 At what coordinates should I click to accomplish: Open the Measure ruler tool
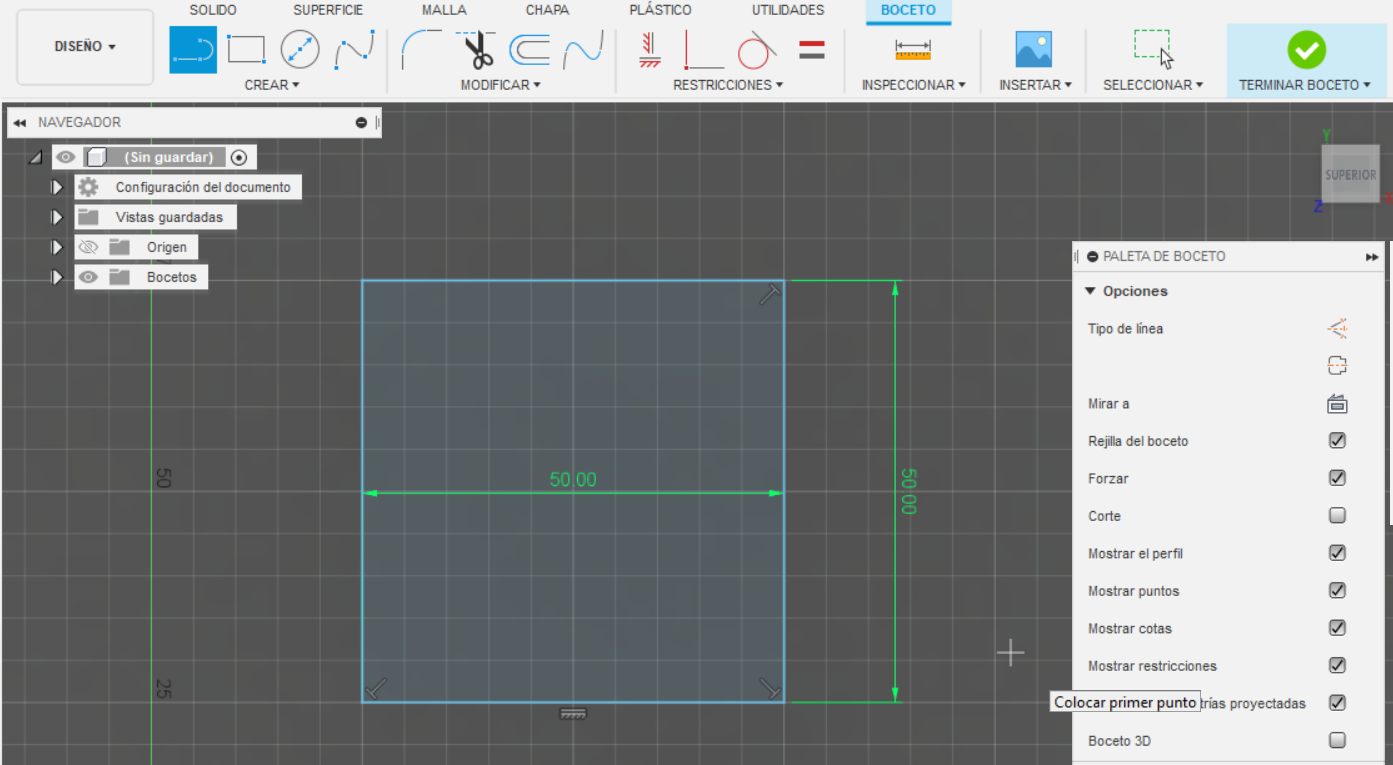pos(913,49)
